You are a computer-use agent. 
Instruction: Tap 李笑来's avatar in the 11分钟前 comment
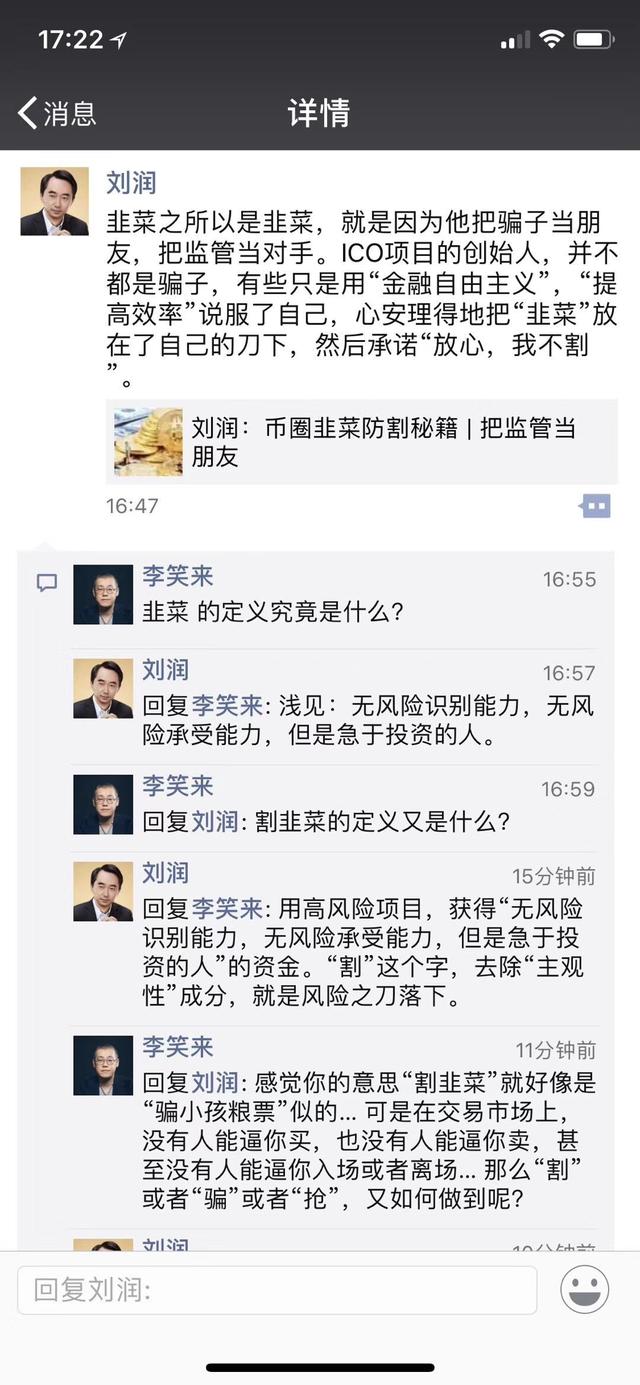coord(103,1065)
